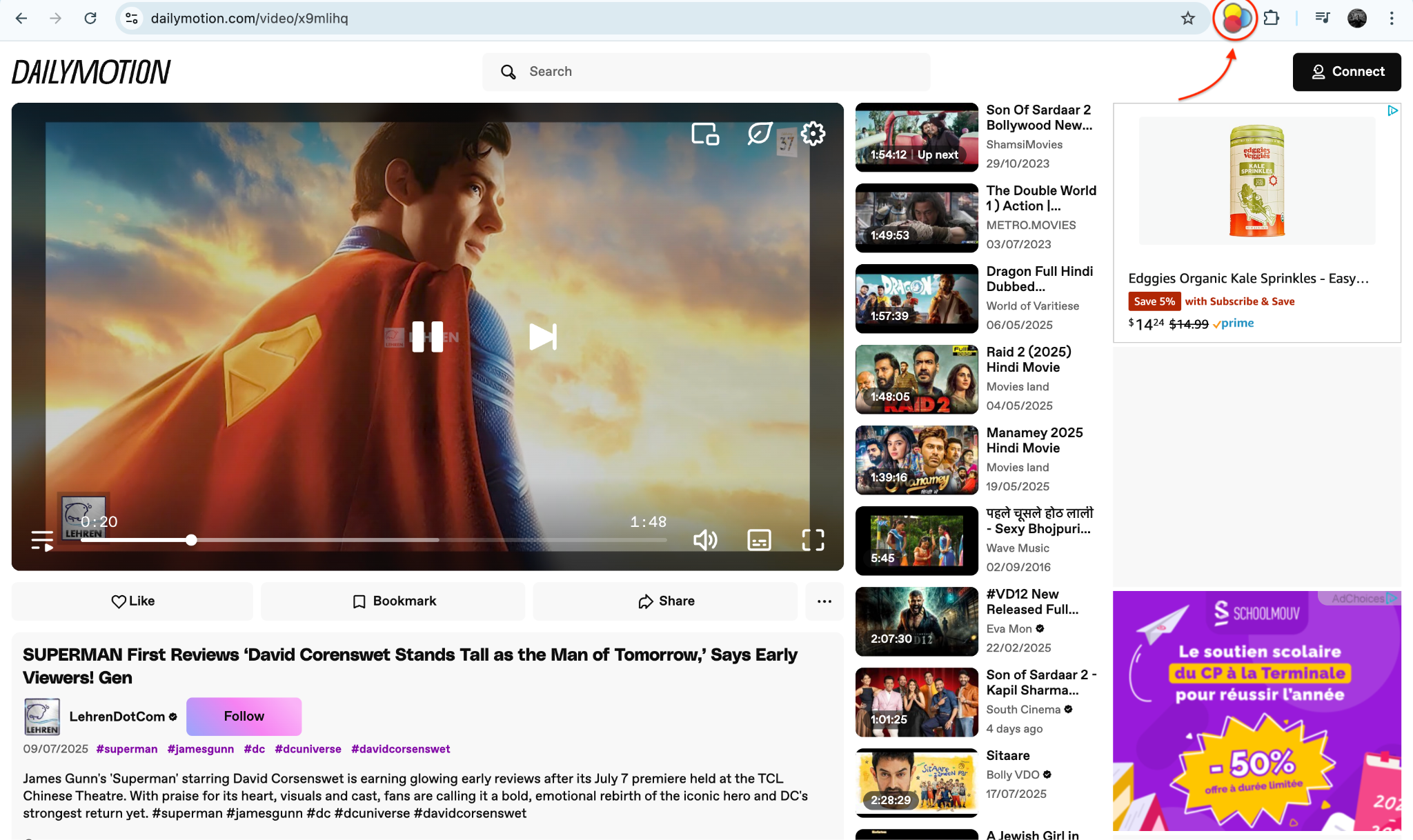Click the search magnifier icon
The width and height of the screenshot is (1413, 840).
pos(508,72)
